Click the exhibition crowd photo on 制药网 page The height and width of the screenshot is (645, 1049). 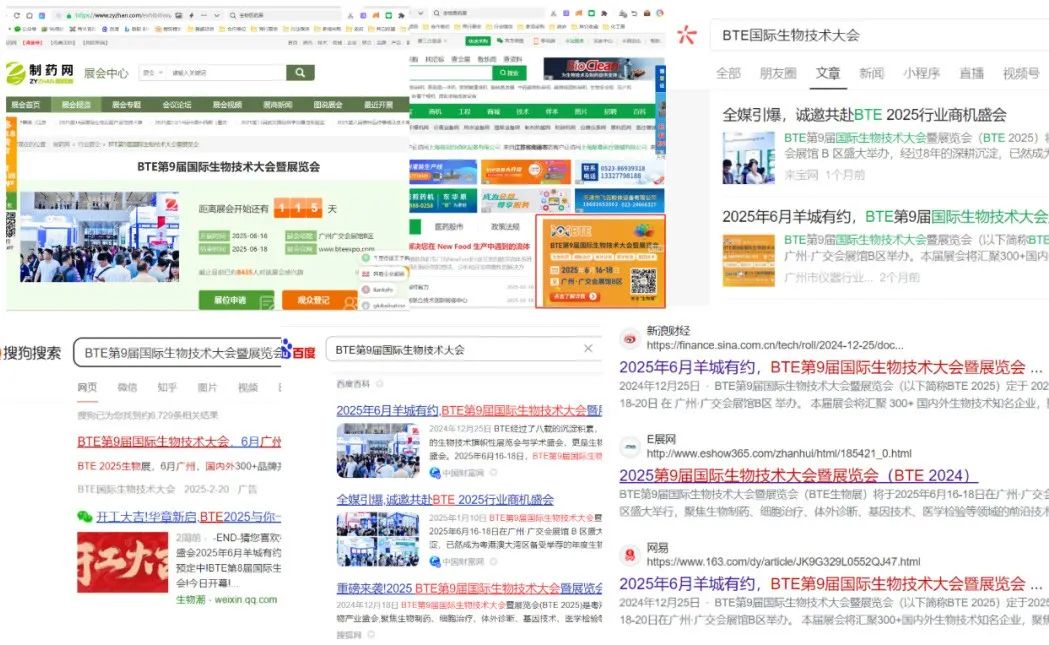(x=99, y=236)
